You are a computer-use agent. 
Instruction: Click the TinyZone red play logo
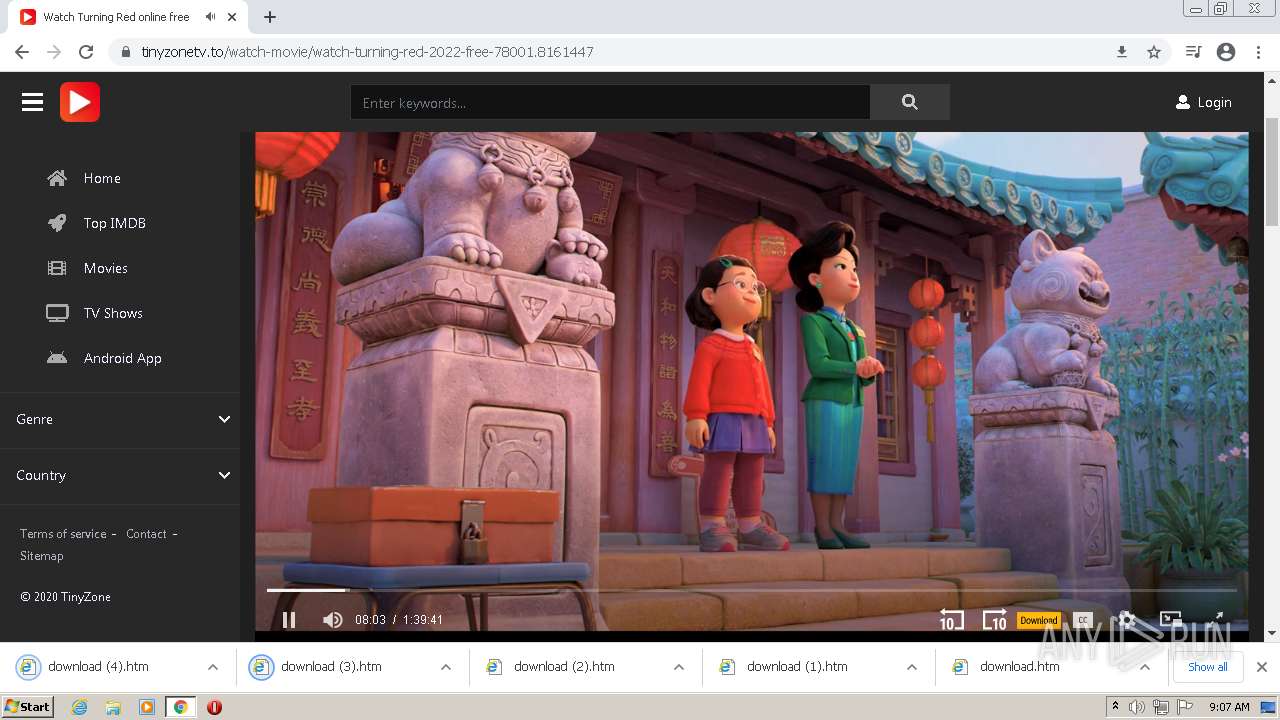pyautogui.click(x=80, y=102)
